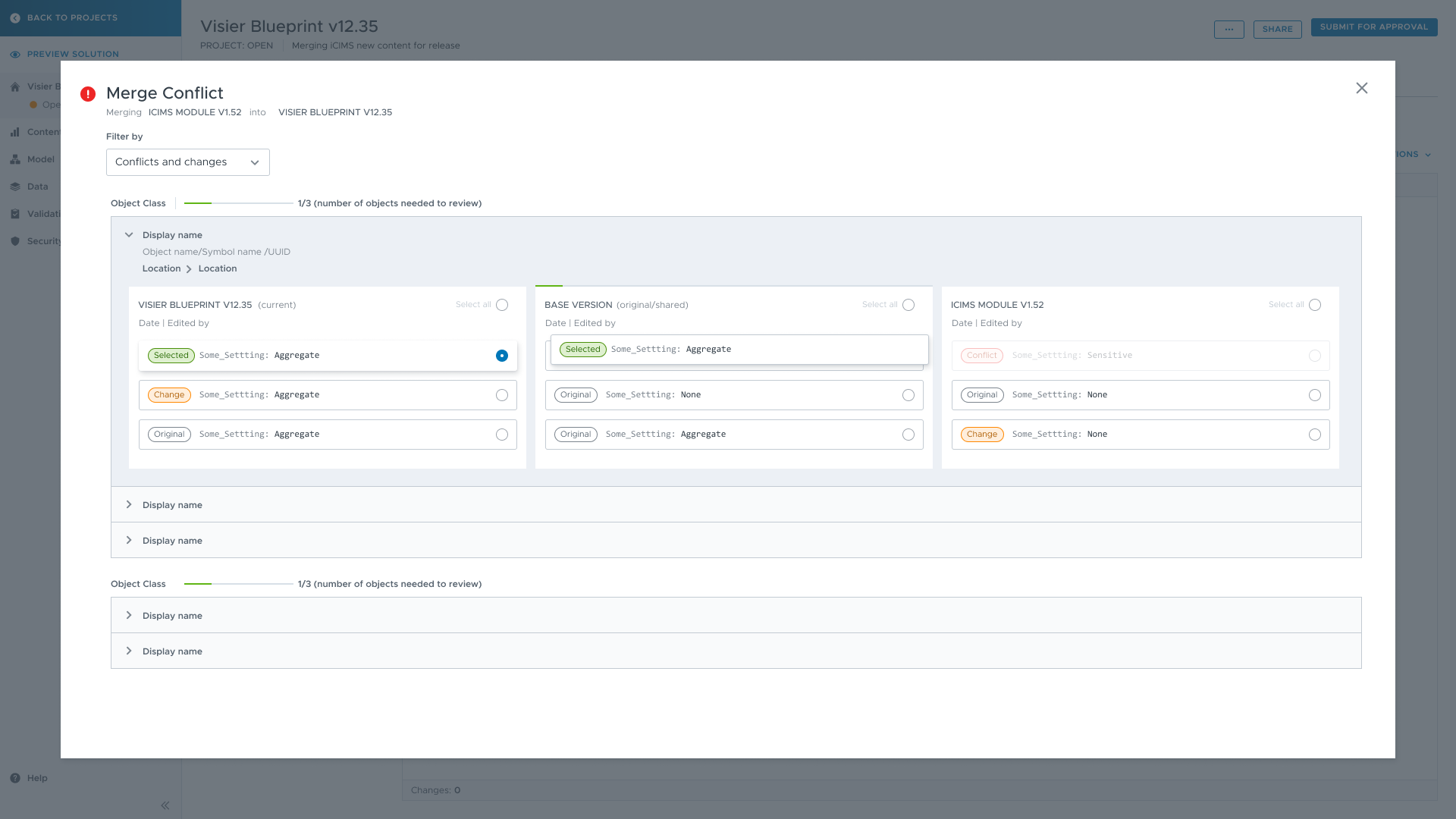Click the Share button
Image resolution: width=1456 pixels, height=819 pixels.
tap(1277, 30)
